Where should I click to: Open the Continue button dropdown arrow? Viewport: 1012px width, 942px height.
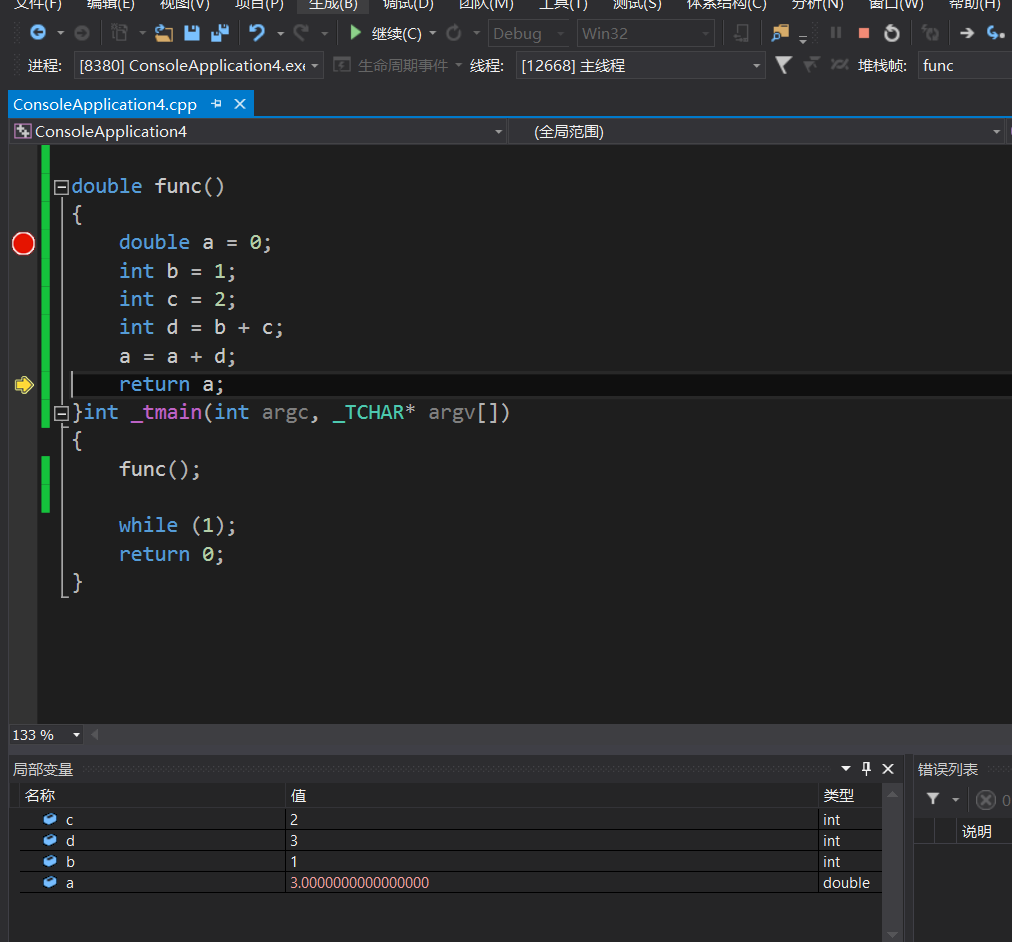[432, 34]
